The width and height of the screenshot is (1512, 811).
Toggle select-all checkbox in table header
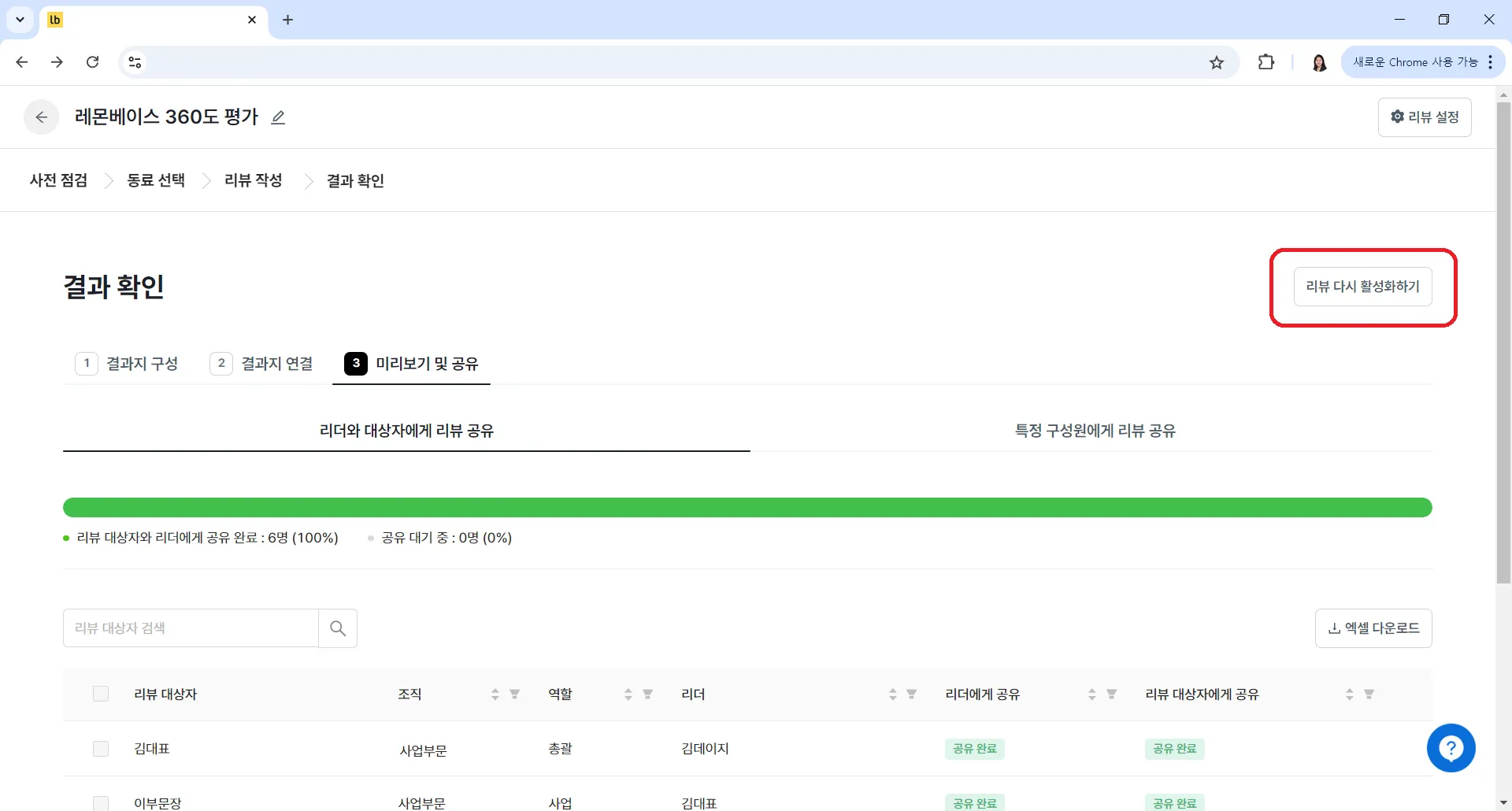pyautogui.click(x=101, y=694)
